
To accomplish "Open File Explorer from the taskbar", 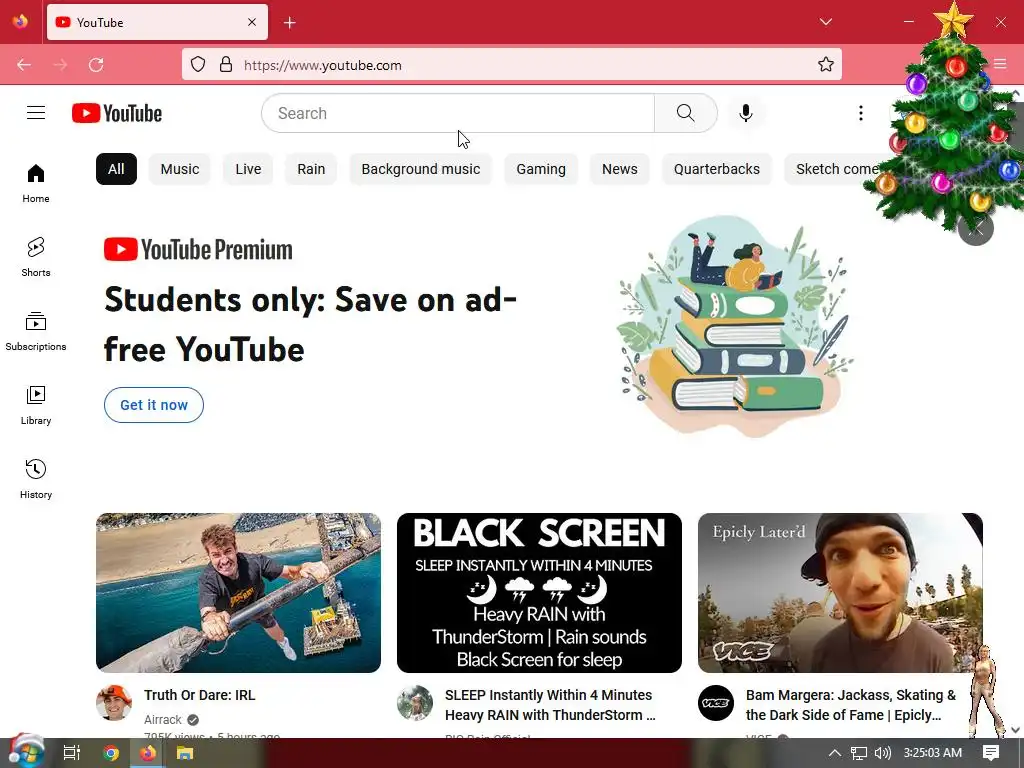I will tap(185, 753).
